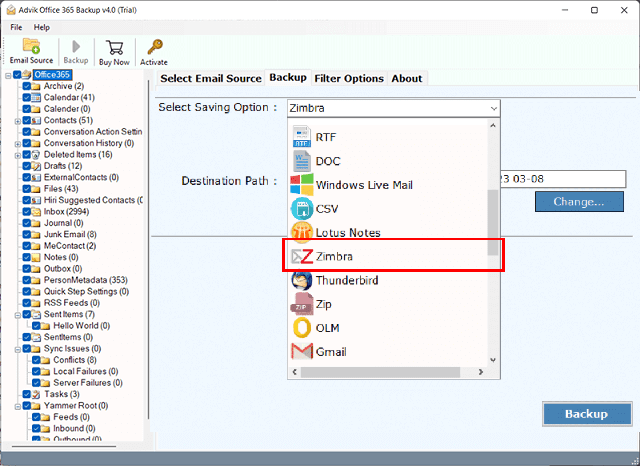This screenshot has width=640, height=466.
Task: Expand the Deleted Items tree node
Action: [x=18, y=155]
